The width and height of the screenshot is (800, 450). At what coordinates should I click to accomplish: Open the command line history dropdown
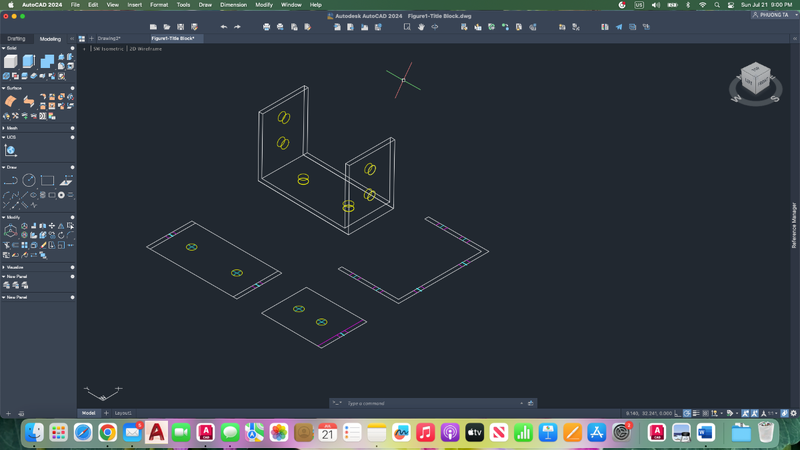[x=522, y=403]
